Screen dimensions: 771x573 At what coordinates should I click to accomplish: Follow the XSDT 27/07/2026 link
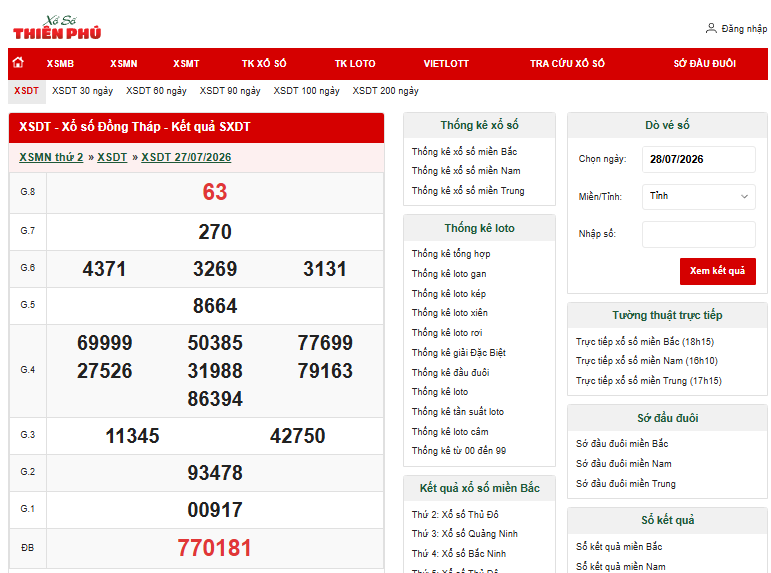(186, 157)
